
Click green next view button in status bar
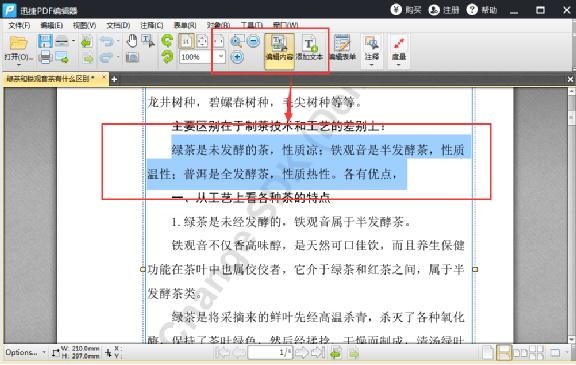[x=353, y=353]
